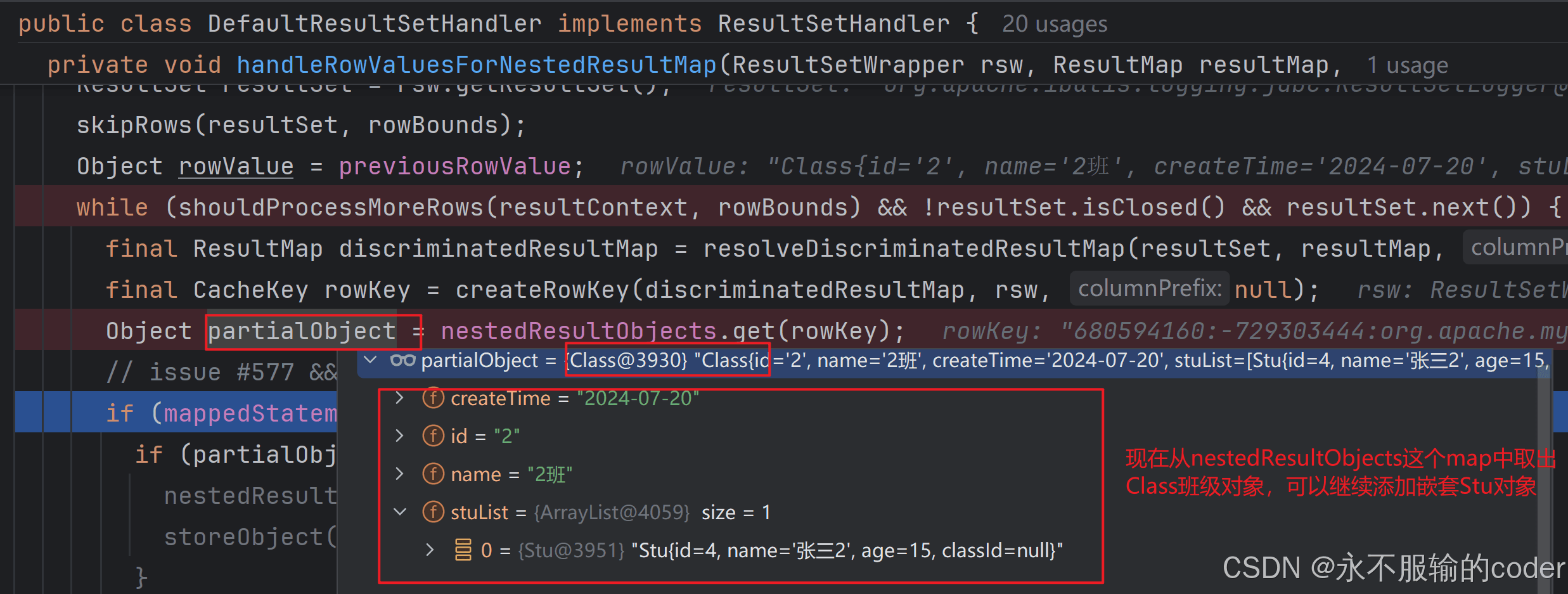Click the discriminatedResultMap variable declaration
This screenshot has width=1568, height=594.
[x=498, y=249]
